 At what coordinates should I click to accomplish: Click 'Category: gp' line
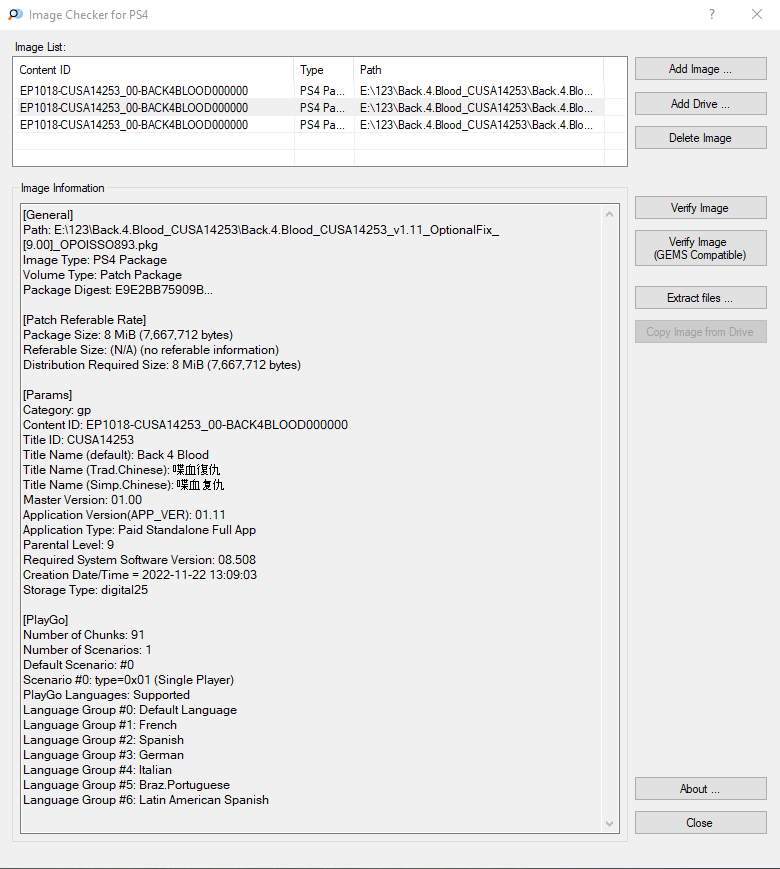point(57,410)
